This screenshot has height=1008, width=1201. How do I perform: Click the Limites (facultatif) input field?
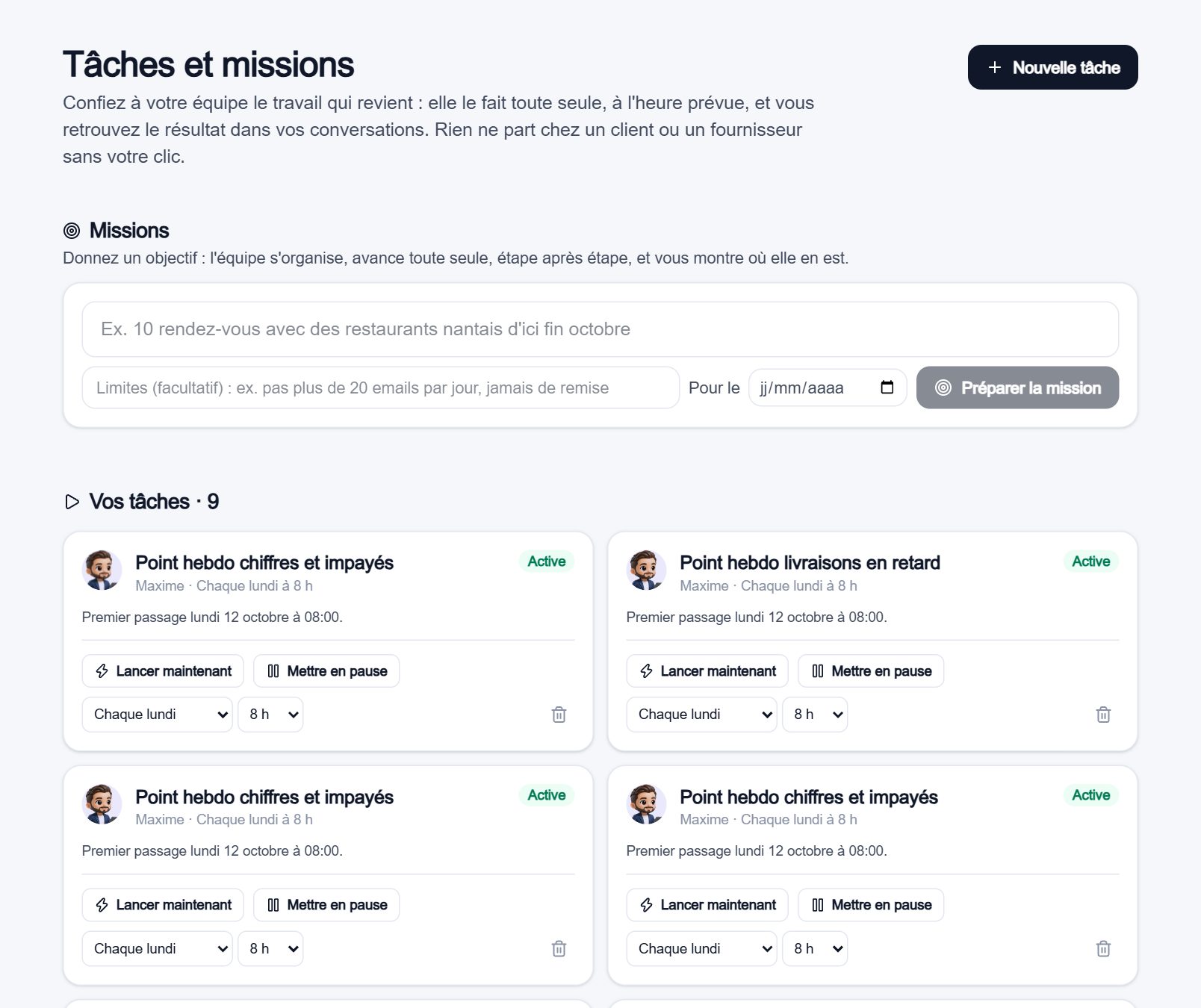click(380, 388)
